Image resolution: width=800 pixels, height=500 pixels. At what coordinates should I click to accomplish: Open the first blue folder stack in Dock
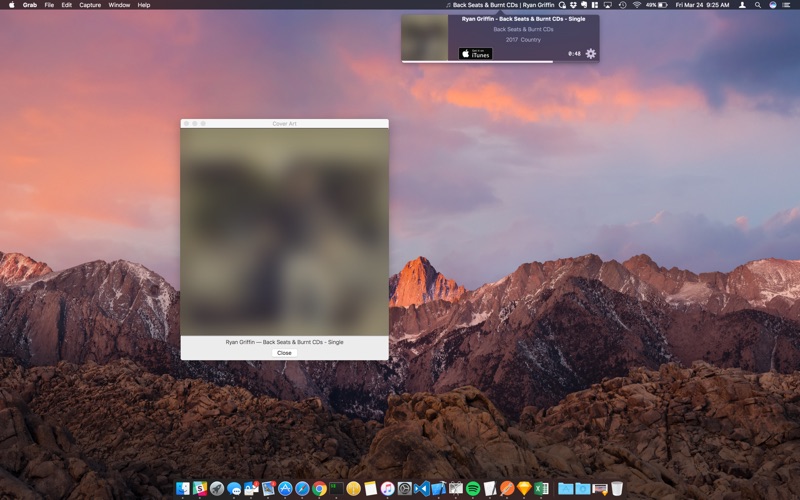[566, 488]
